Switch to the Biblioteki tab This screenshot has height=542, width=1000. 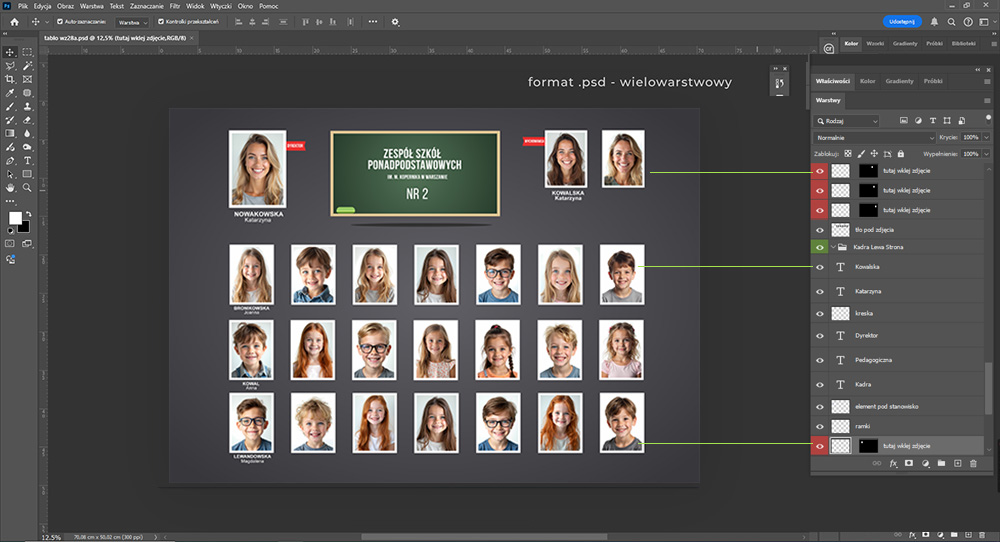[963, 43]
